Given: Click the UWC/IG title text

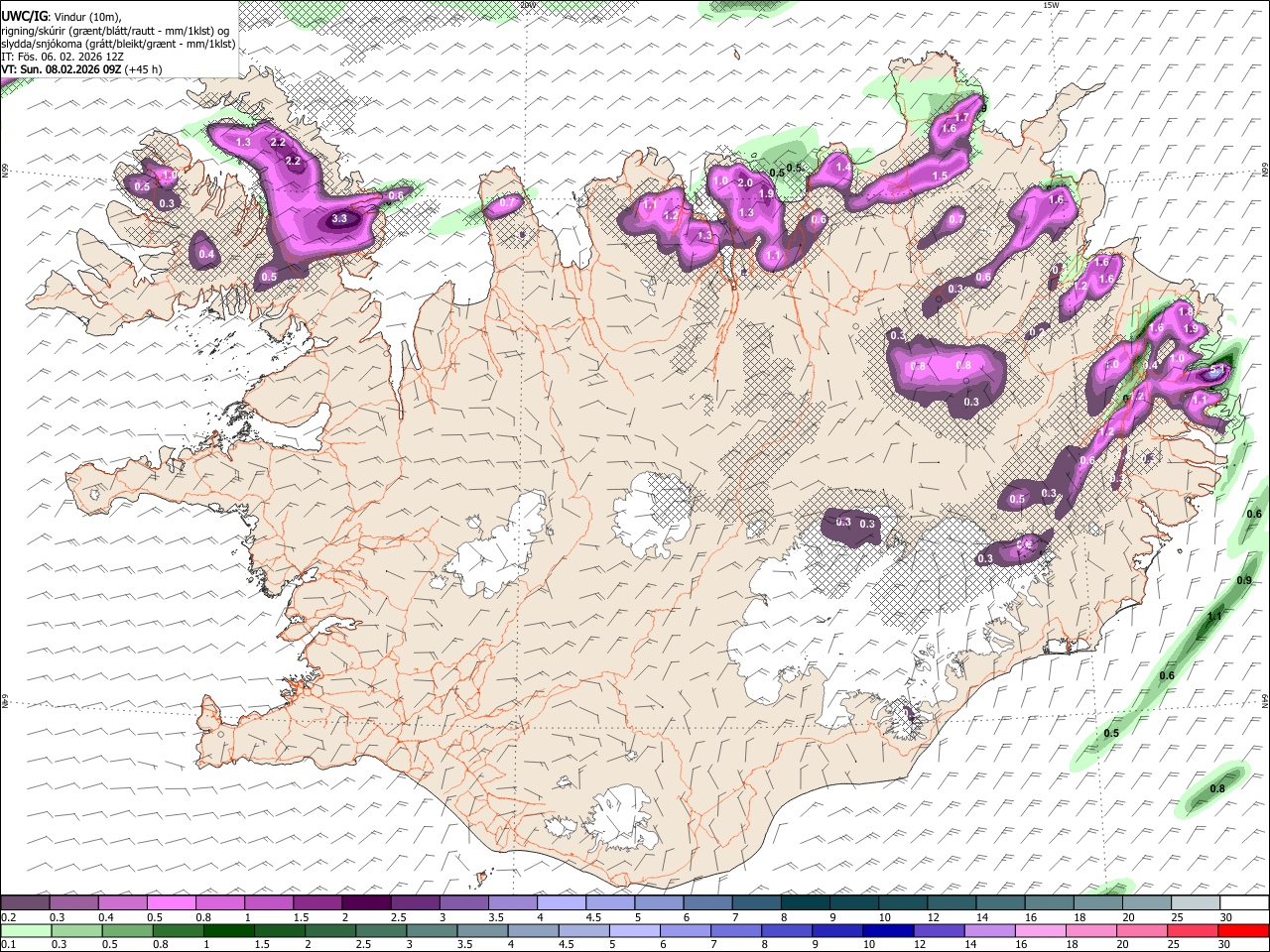Looking at the screenshot, I should (x=23, y=16).
